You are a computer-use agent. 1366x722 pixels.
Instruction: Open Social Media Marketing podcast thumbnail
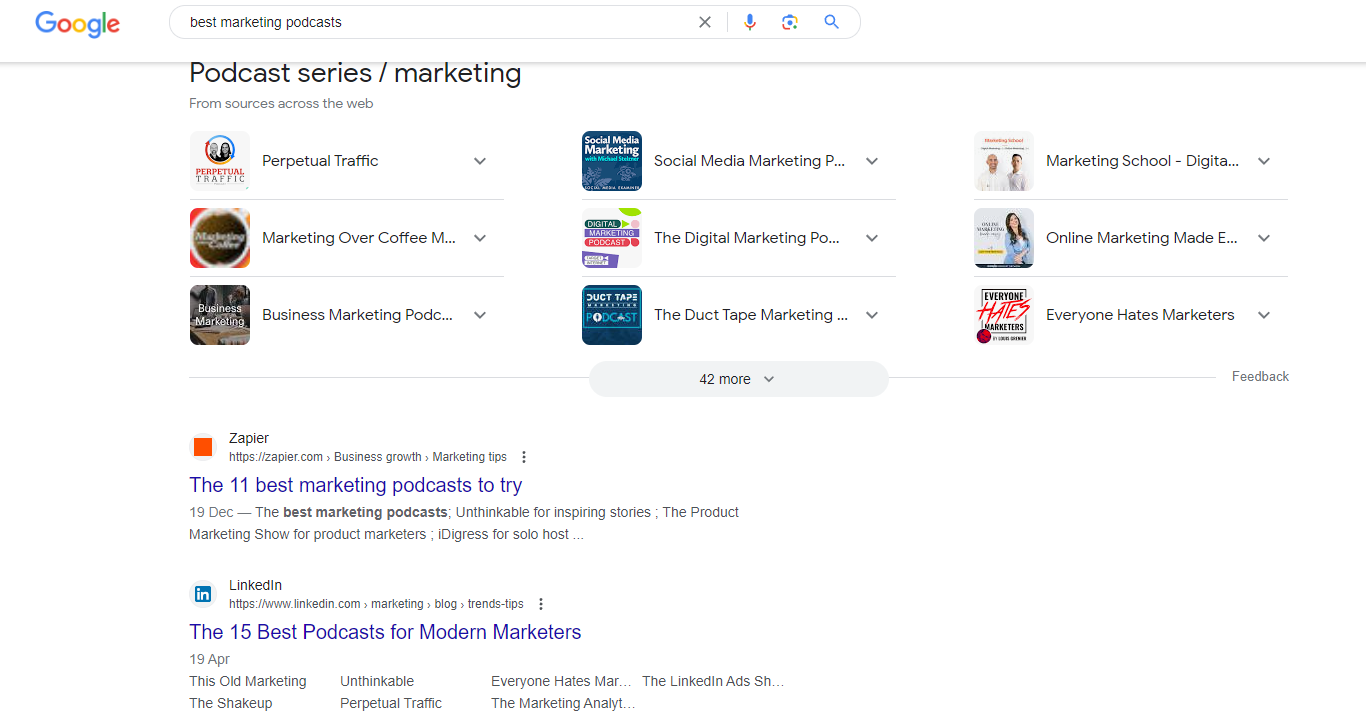click(612, 161)
